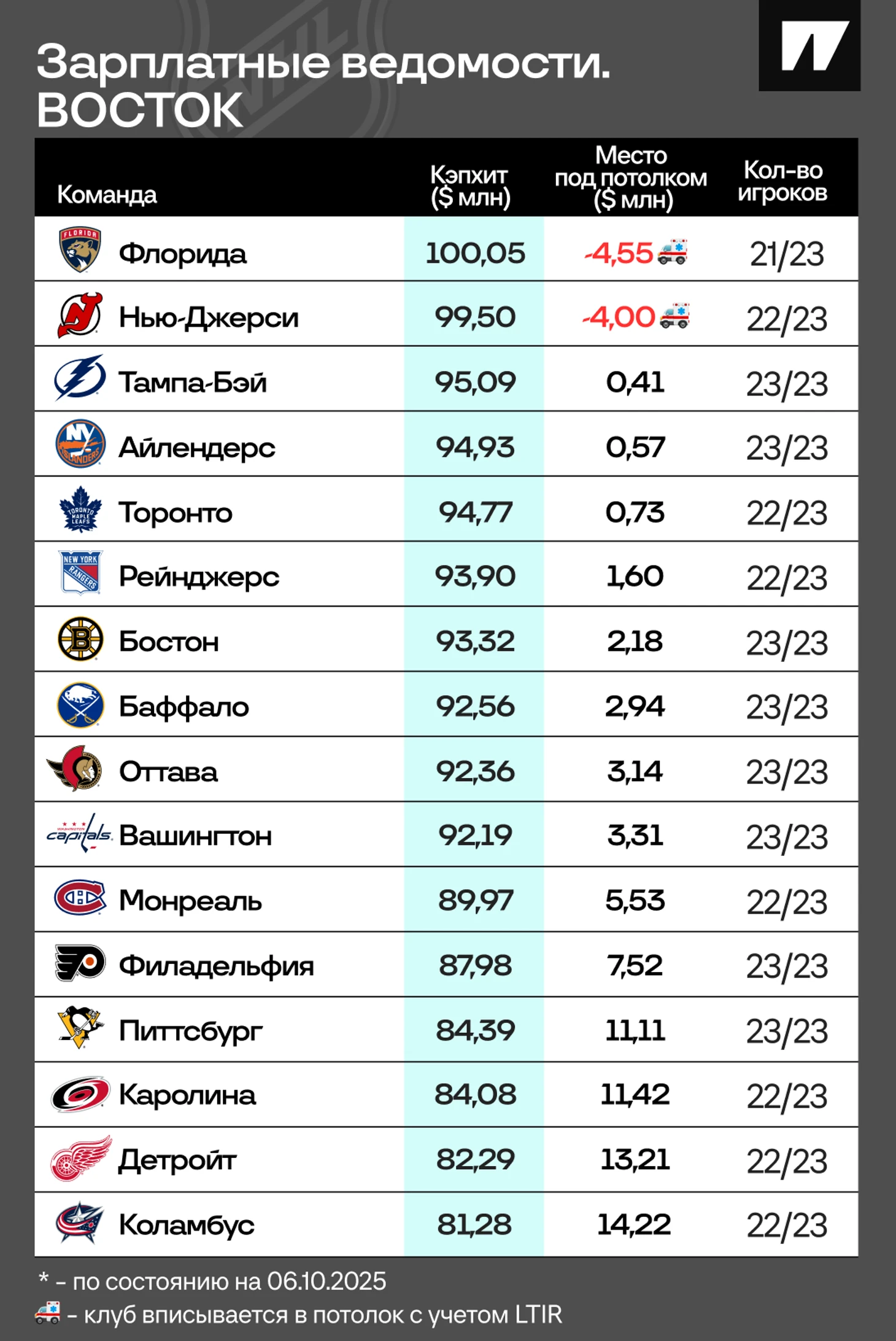Click the Команда column header
Image resolution: width=896 pixels, height=1341 pixels.
tap(107, 195)
